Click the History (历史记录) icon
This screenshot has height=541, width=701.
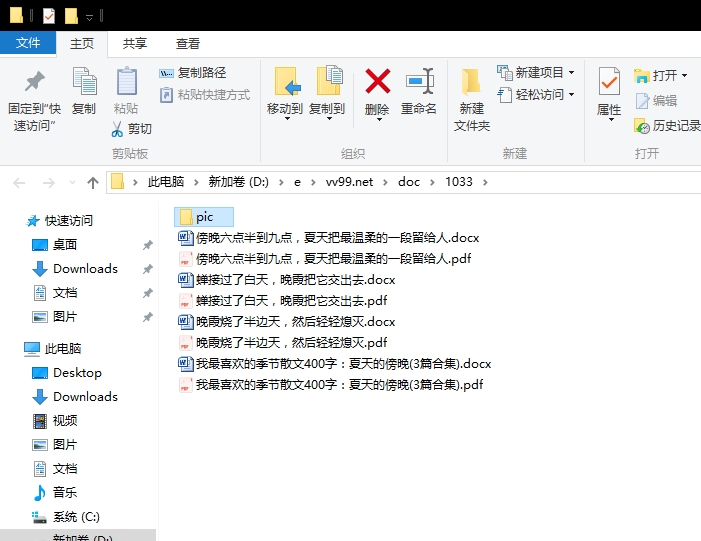tap(642, 126)
